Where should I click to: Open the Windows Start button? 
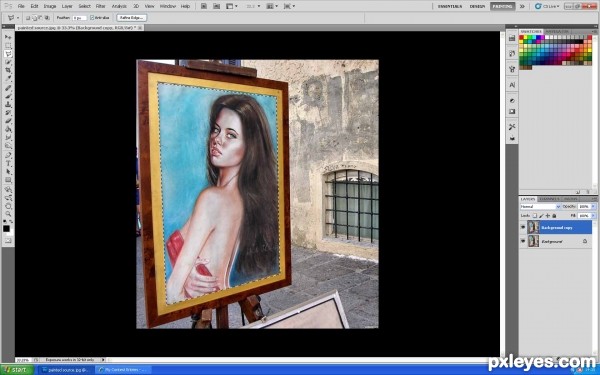17,370
